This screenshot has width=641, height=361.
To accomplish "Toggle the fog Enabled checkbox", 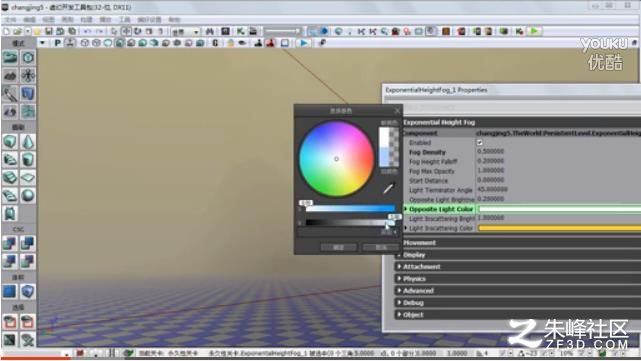I will (x=480, y=143).
